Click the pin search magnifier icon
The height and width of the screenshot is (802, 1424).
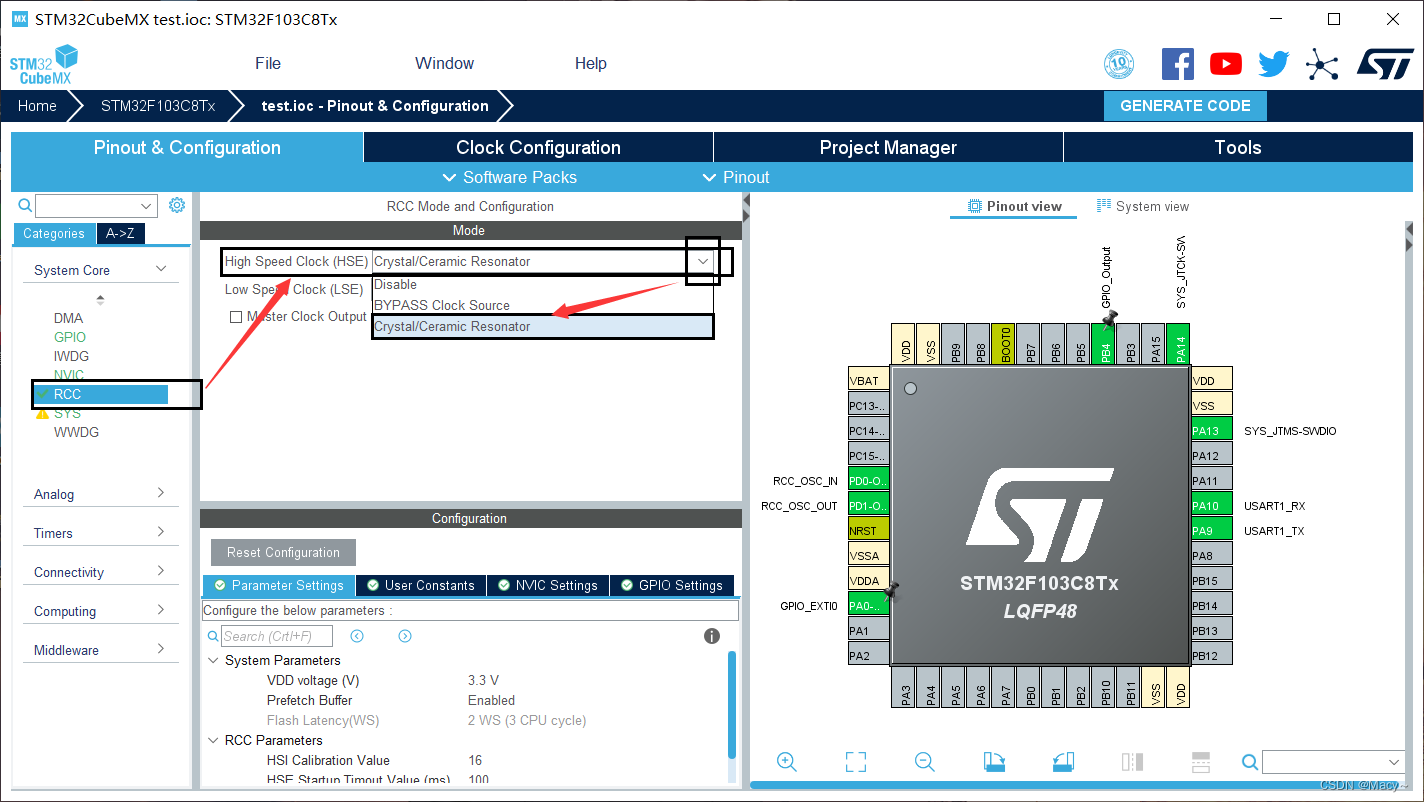(1250, 762)
